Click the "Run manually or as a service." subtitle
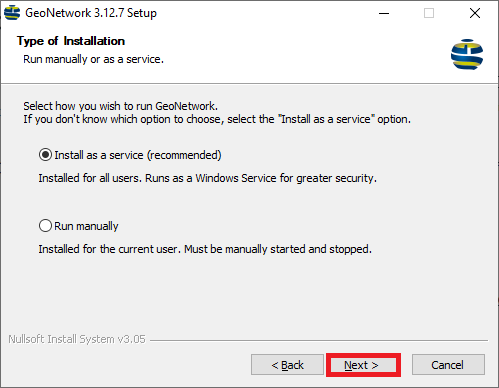 click(x=94, y=59)
